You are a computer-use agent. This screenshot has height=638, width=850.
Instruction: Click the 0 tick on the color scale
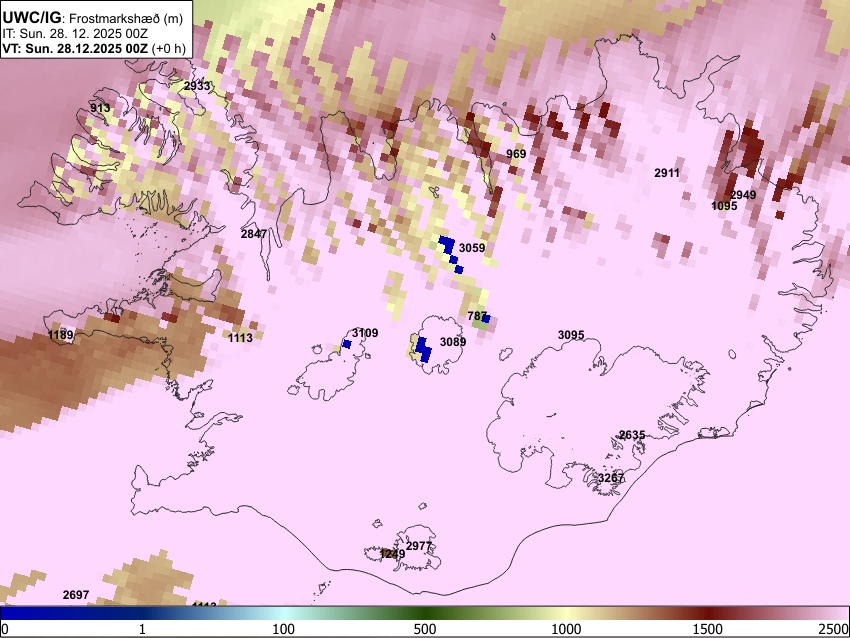pos(5,629)
